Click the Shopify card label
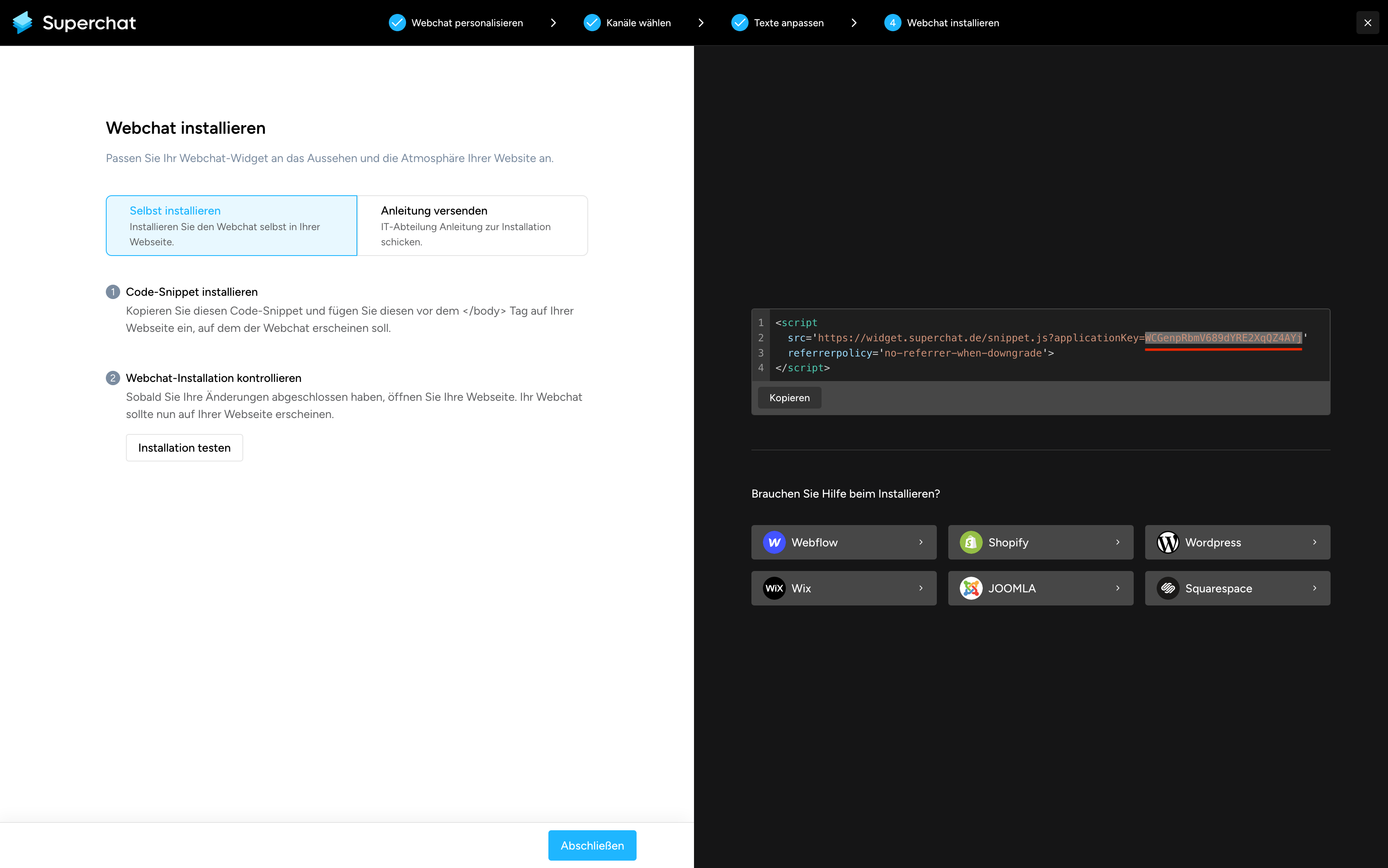The height and width of the screenshot is (868, 1388). click(1008, 542)
